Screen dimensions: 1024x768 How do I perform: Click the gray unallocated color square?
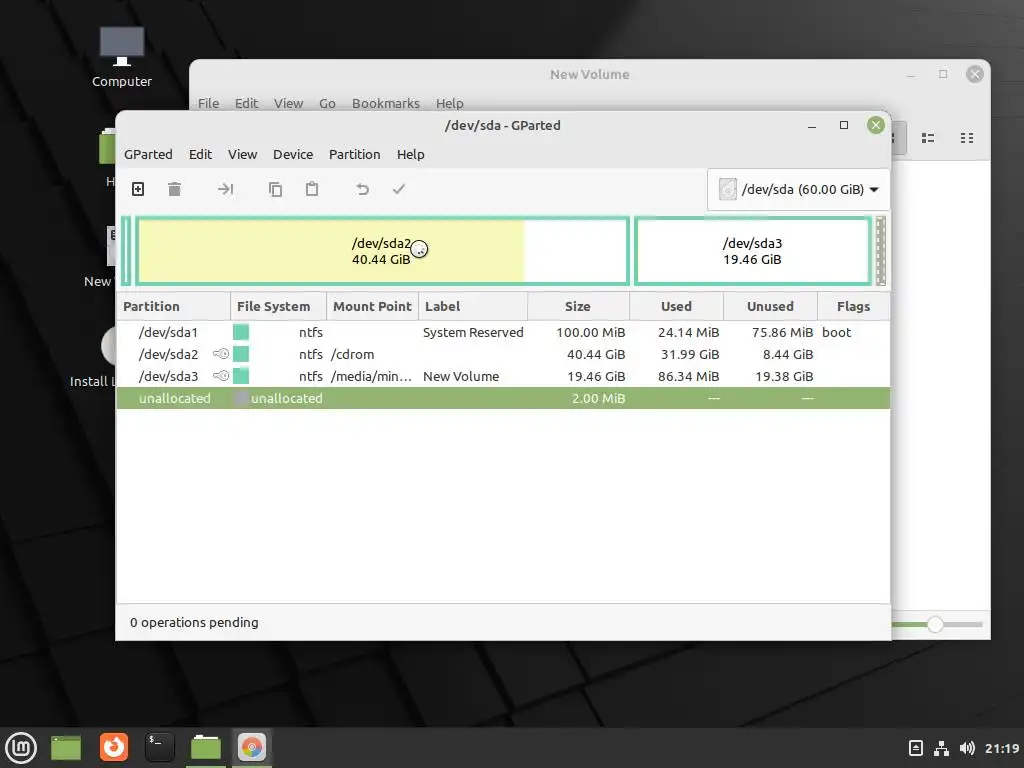241,398
